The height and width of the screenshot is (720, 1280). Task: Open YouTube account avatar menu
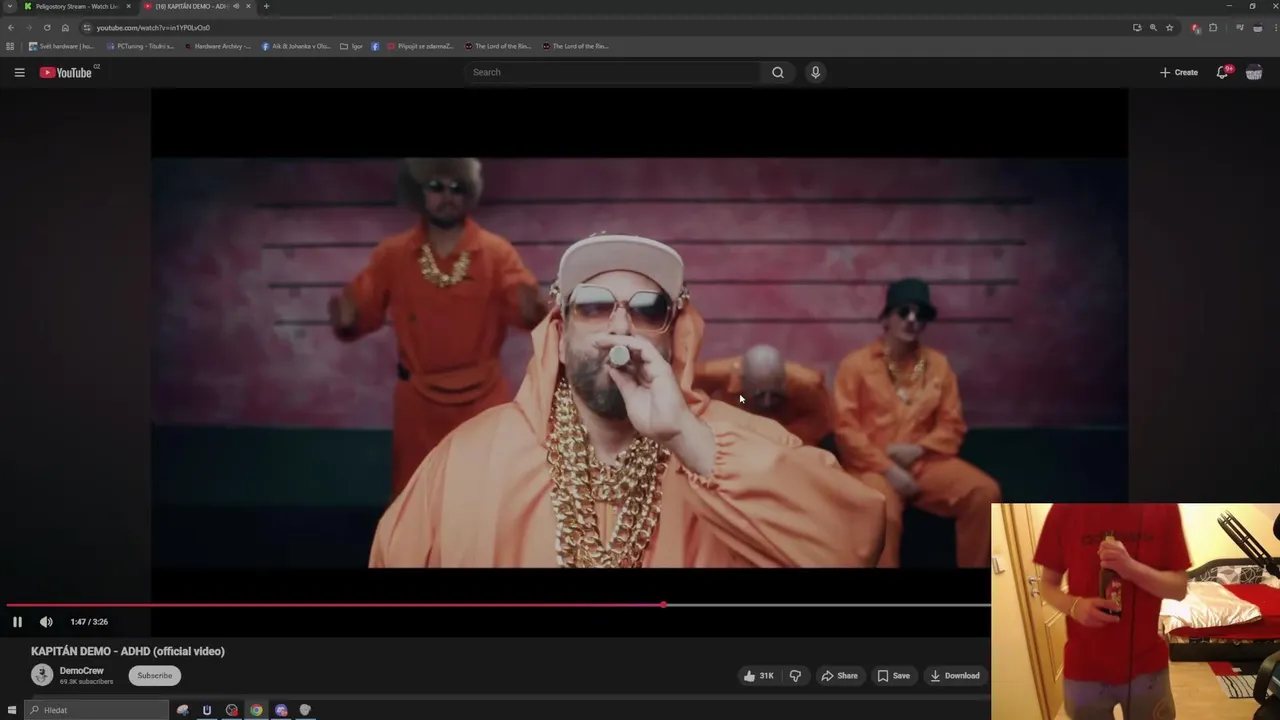pyautogui.click(x=1254, y=72)
